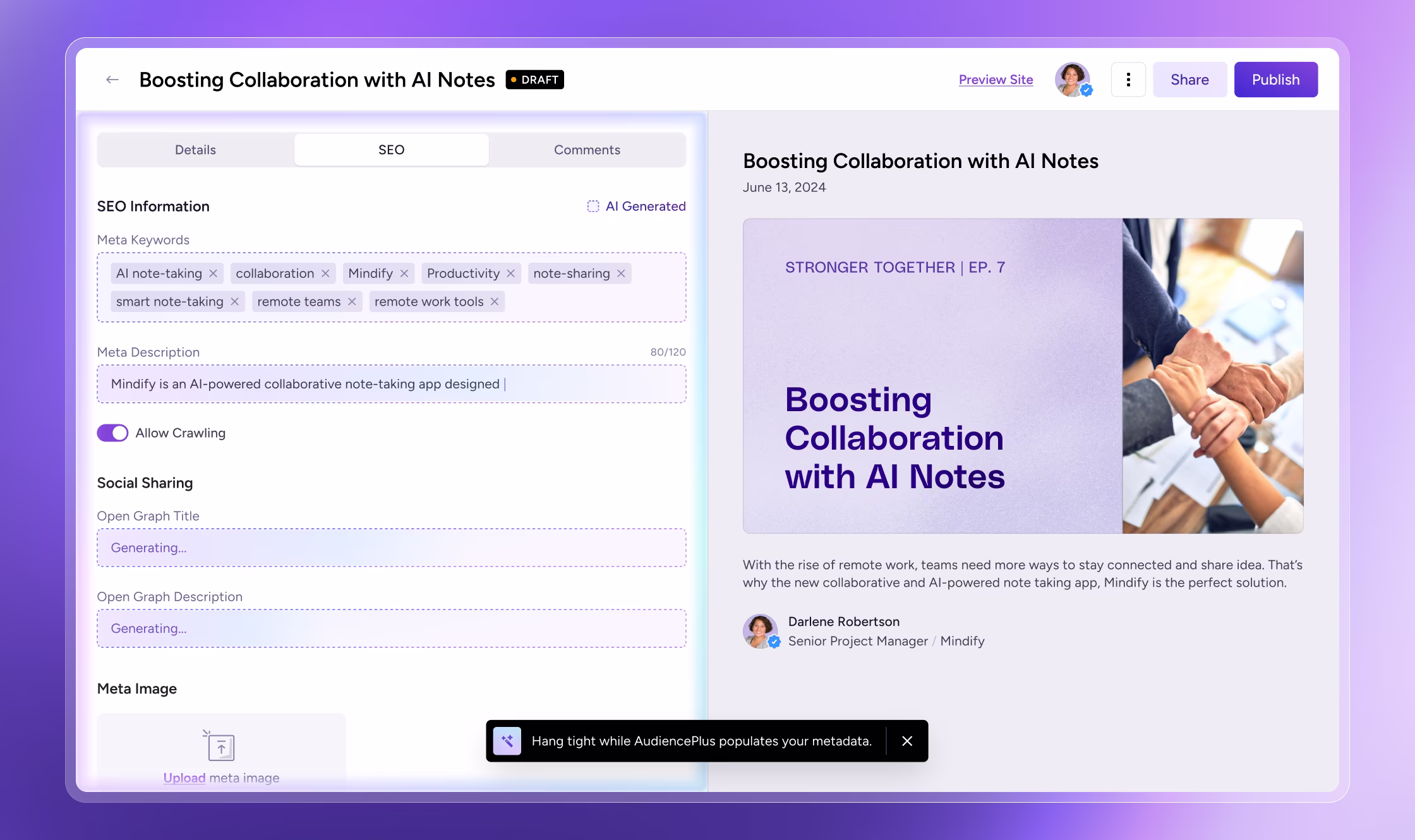Remove the 'remote work tools' keyword tag
The image size is (1415, 840).
point(495,302)
